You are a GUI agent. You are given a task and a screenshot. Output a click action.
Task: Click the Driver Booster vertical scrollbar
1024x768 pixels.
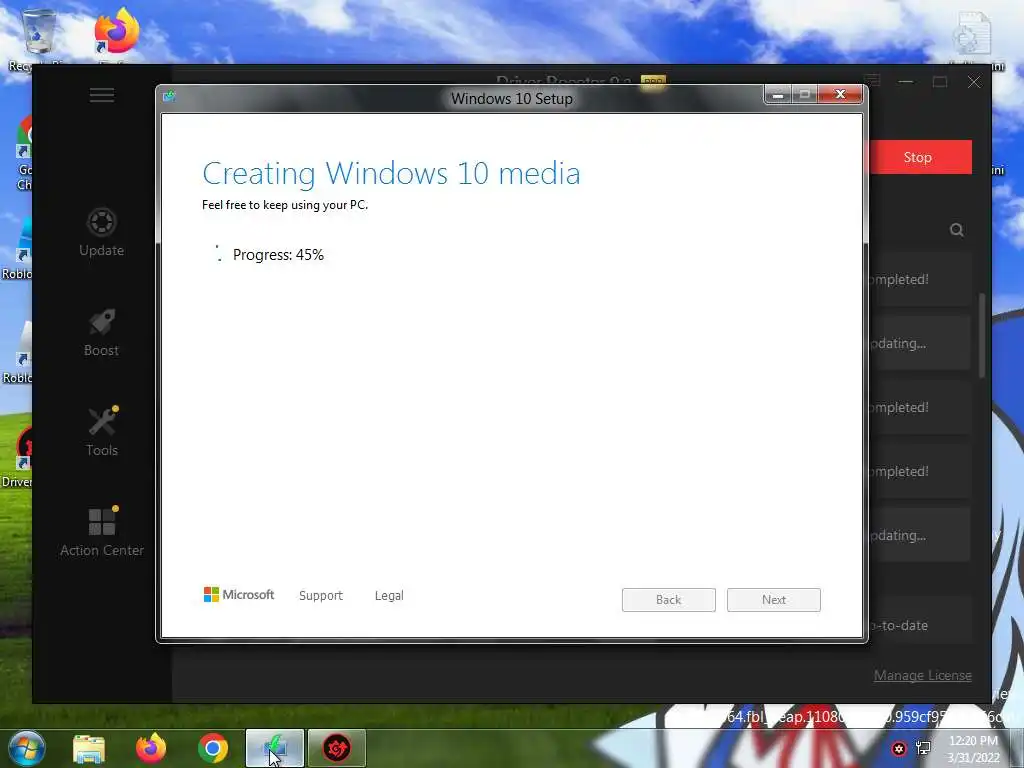(x=982, y=336)
